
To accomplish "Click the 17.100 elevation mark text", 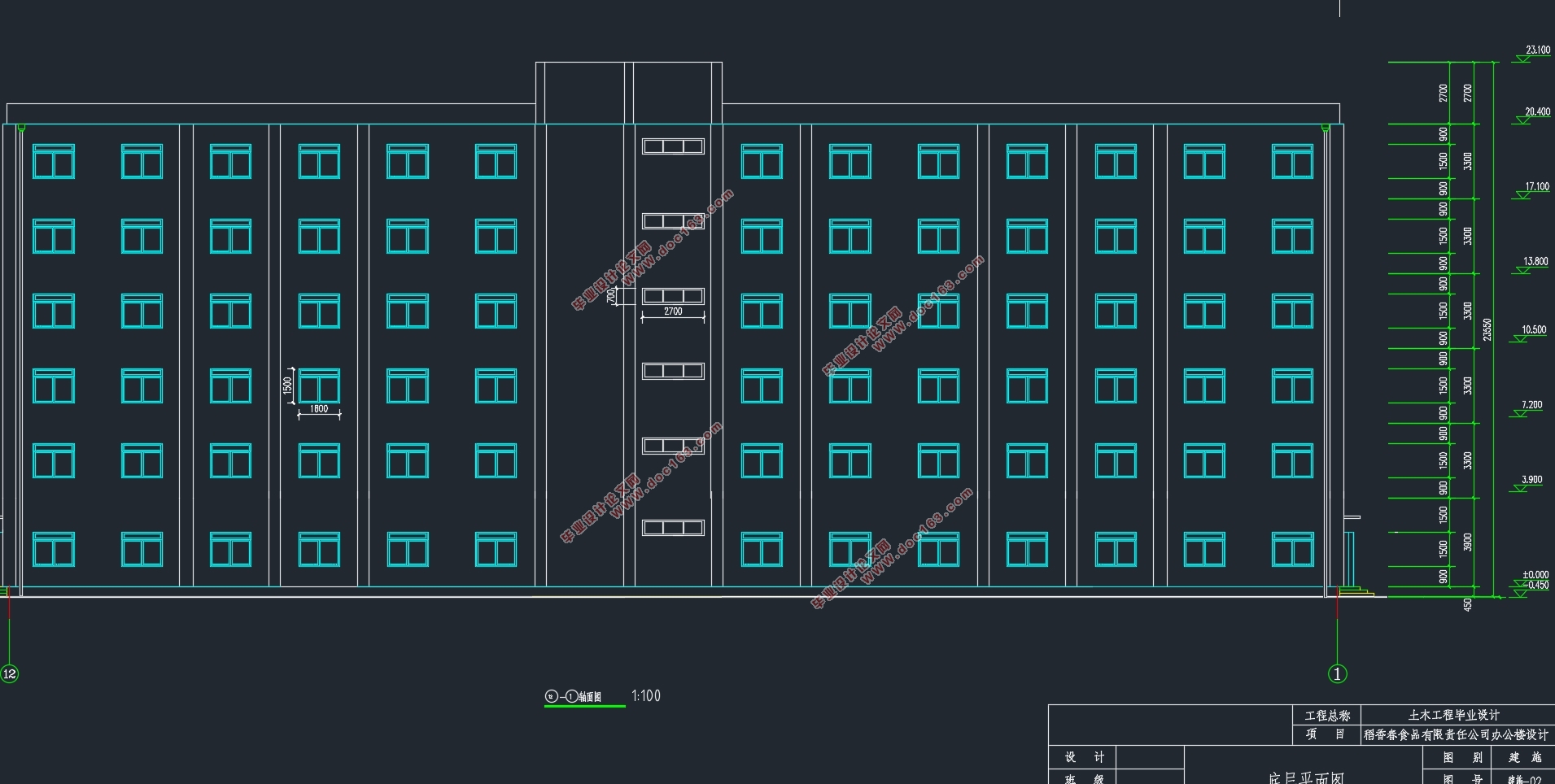I will pos(1537,187).
